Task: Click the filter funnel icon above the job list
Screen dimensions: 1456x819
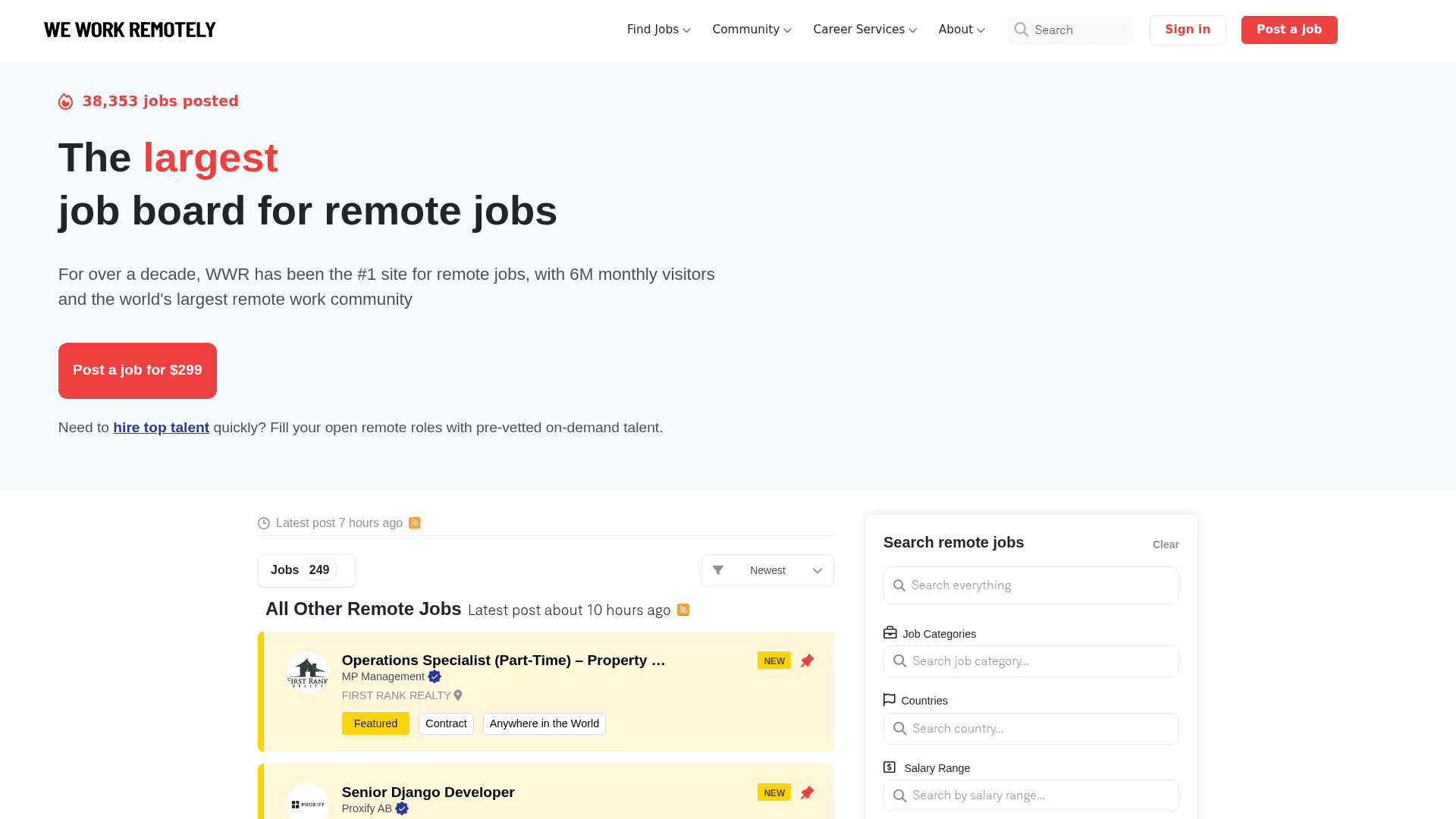Action: pyautogui.click(x=718, y=570)
